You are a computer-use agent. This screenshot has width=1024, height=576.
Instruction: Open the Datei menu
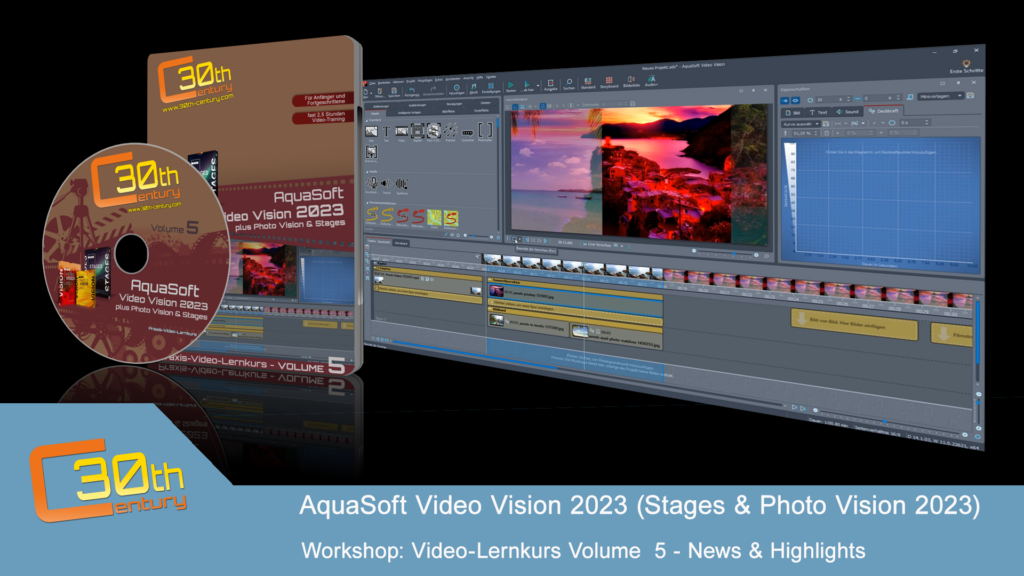tap(372, 83)
